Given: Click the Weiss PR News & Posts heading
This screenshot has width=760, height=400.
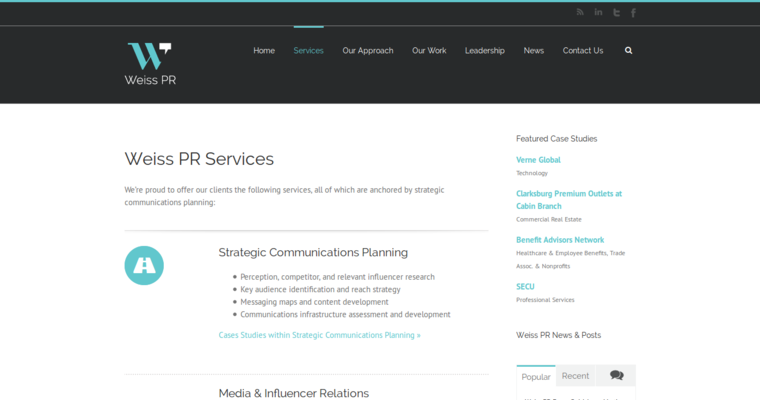Looking at the screenshot, I should pos(558,335).
